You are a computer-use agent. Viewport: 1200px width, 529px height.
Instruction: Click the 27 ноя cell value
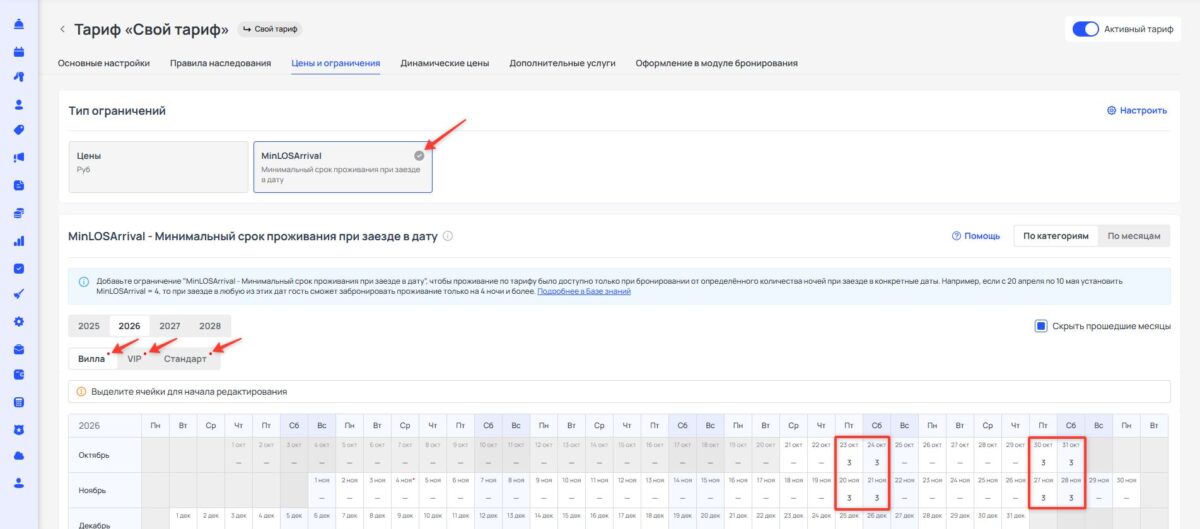pyautogui.click(x=1043, y=498)
